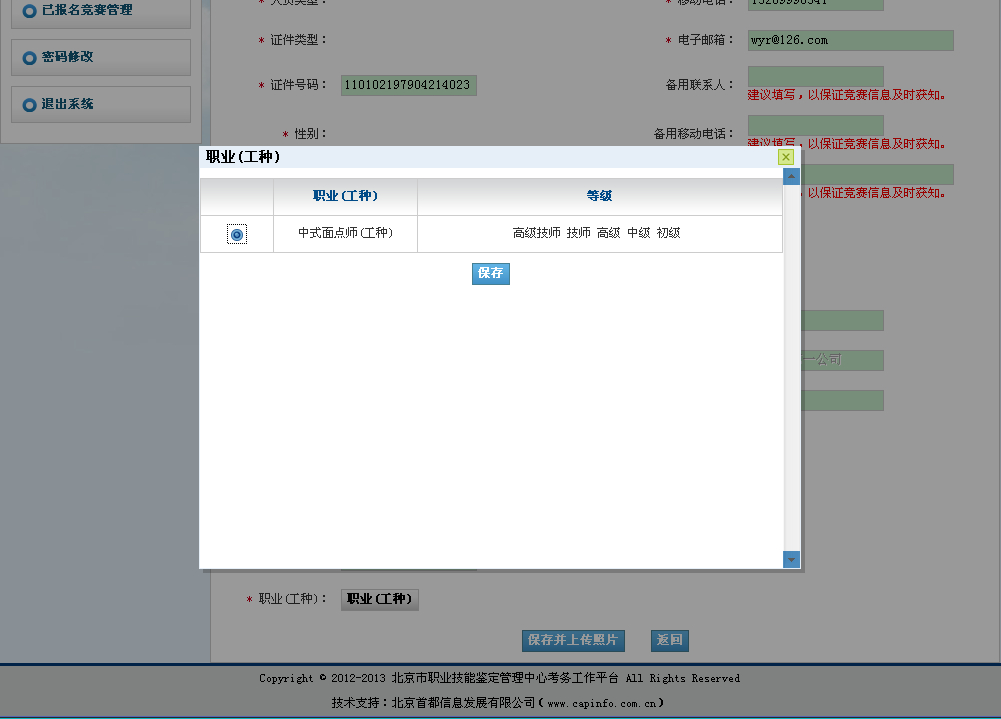The height and width of the screenshot is (719, 1001).
Task: Close the 职业(工种) dialog with X
Action: pyautogui.click(x=786, y=157)
